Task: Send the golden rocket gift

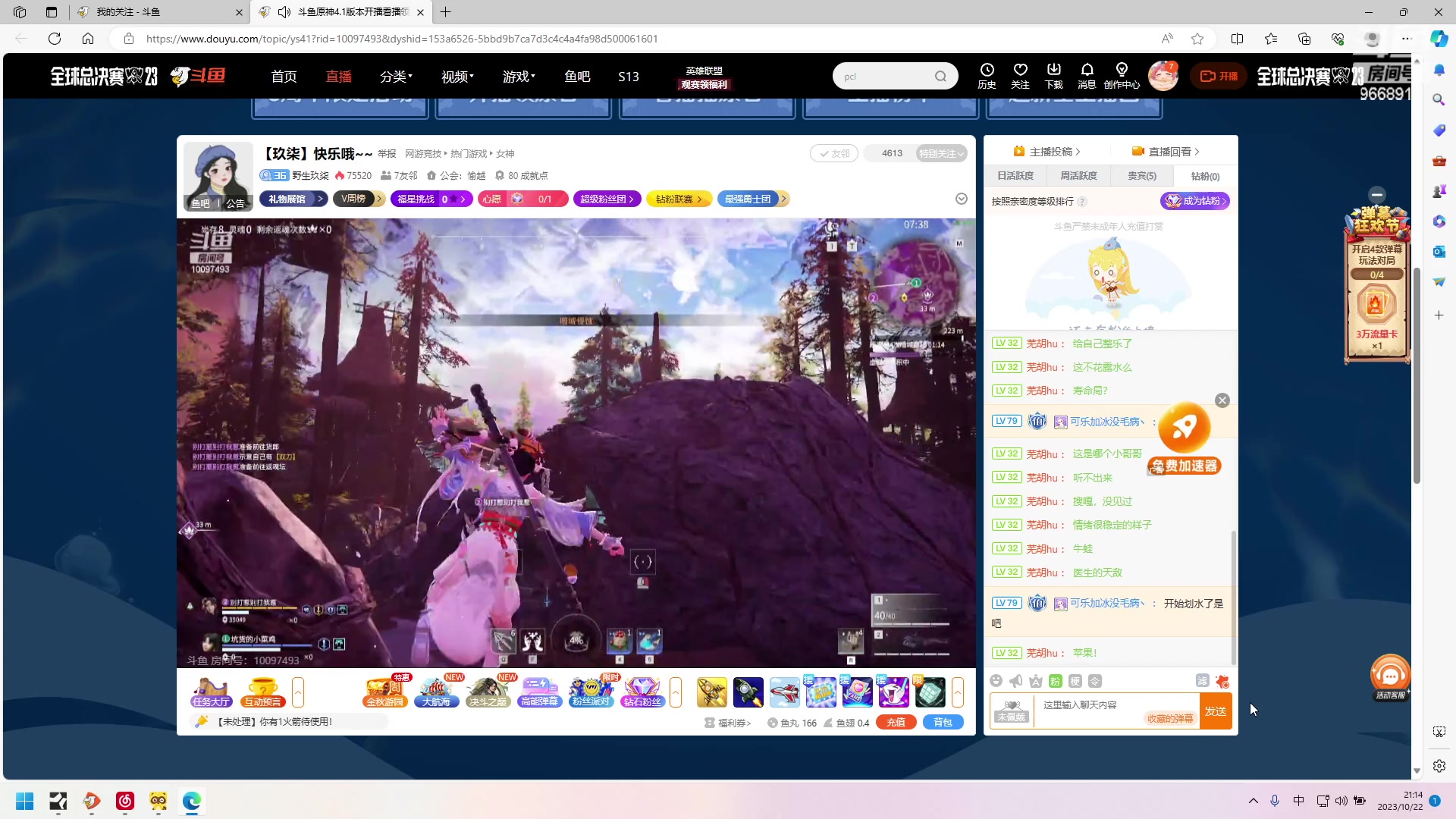Action: pos(712,692)
